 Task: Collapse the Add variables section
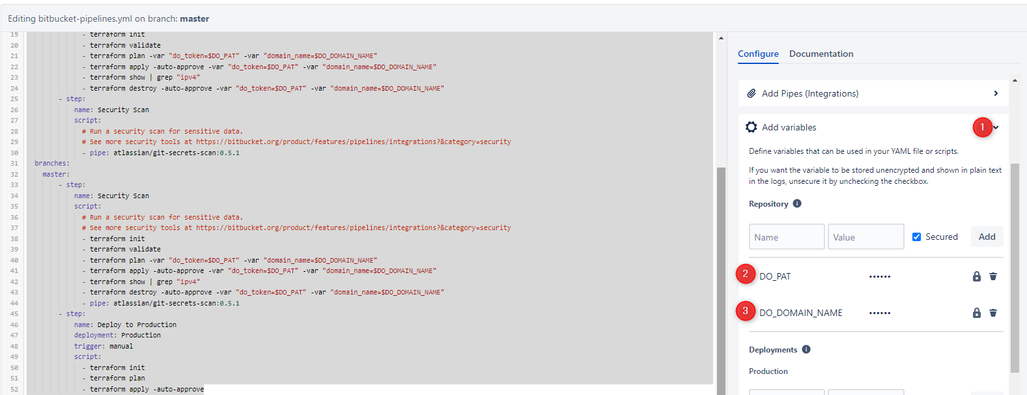(x=996, y=128)
